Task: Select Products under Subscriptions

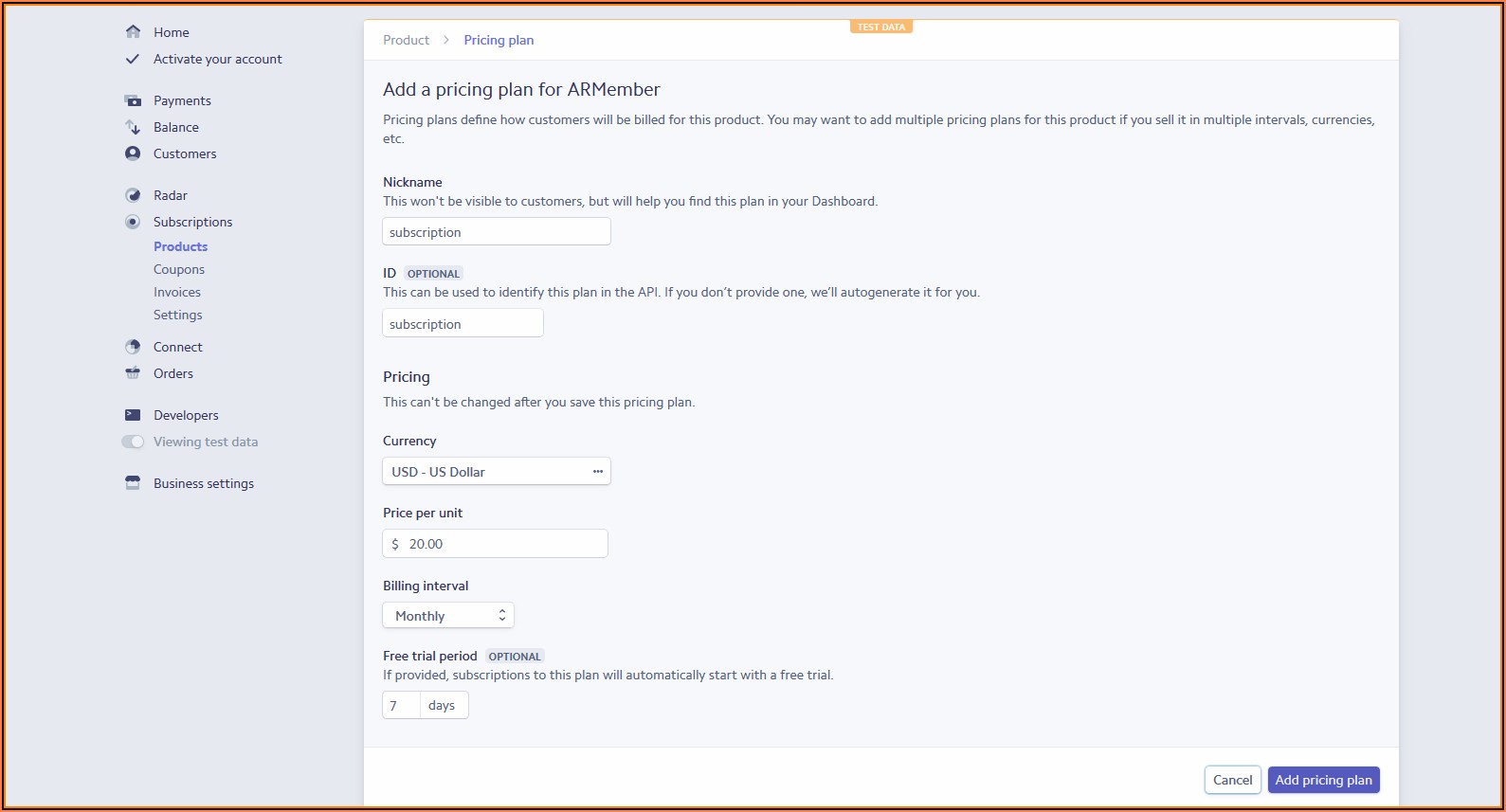Action: point(180,246)
